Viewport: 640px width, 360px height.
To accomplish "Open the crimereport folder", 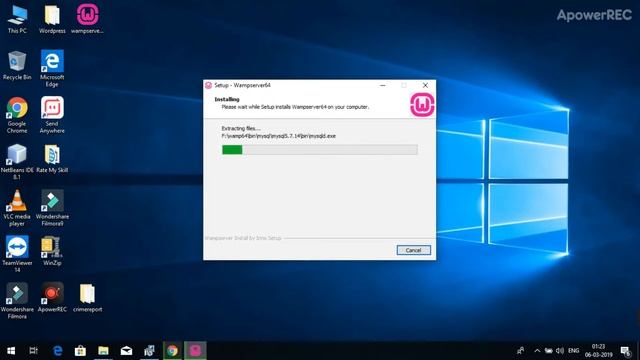I will [87, 298].
